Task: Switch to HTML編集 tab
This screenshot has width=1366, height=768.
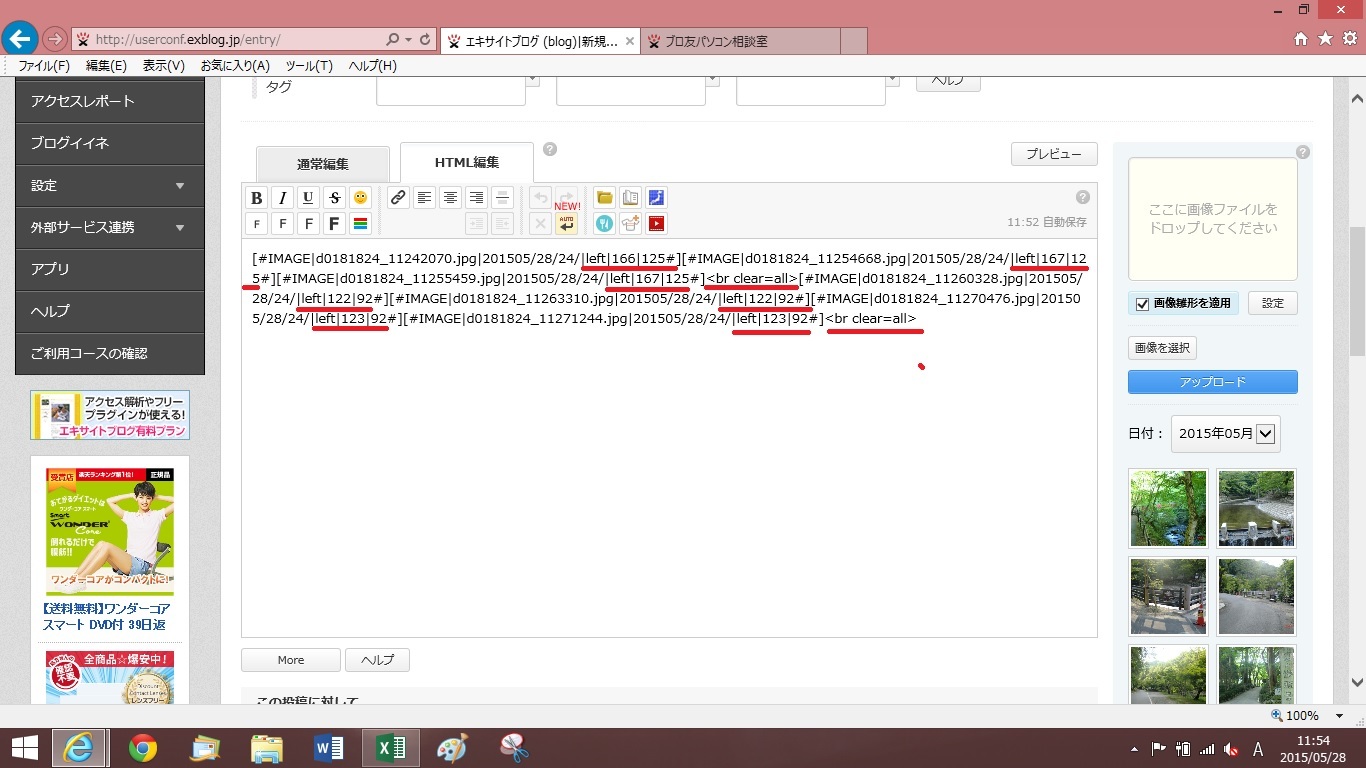Action: (x=467, y=162)
